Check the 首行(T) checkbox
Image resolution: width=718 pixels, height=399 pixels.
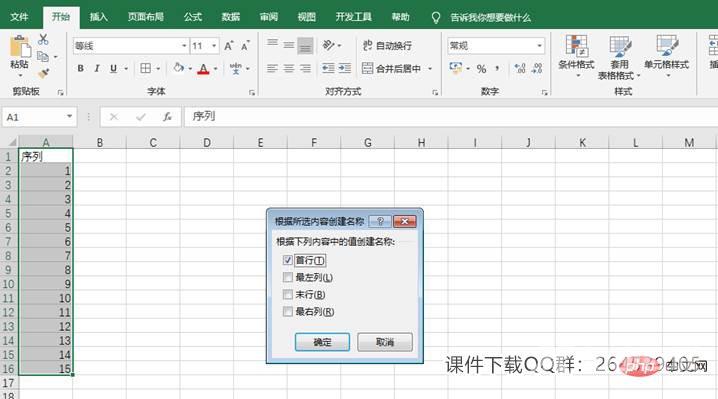coord(288,260)
